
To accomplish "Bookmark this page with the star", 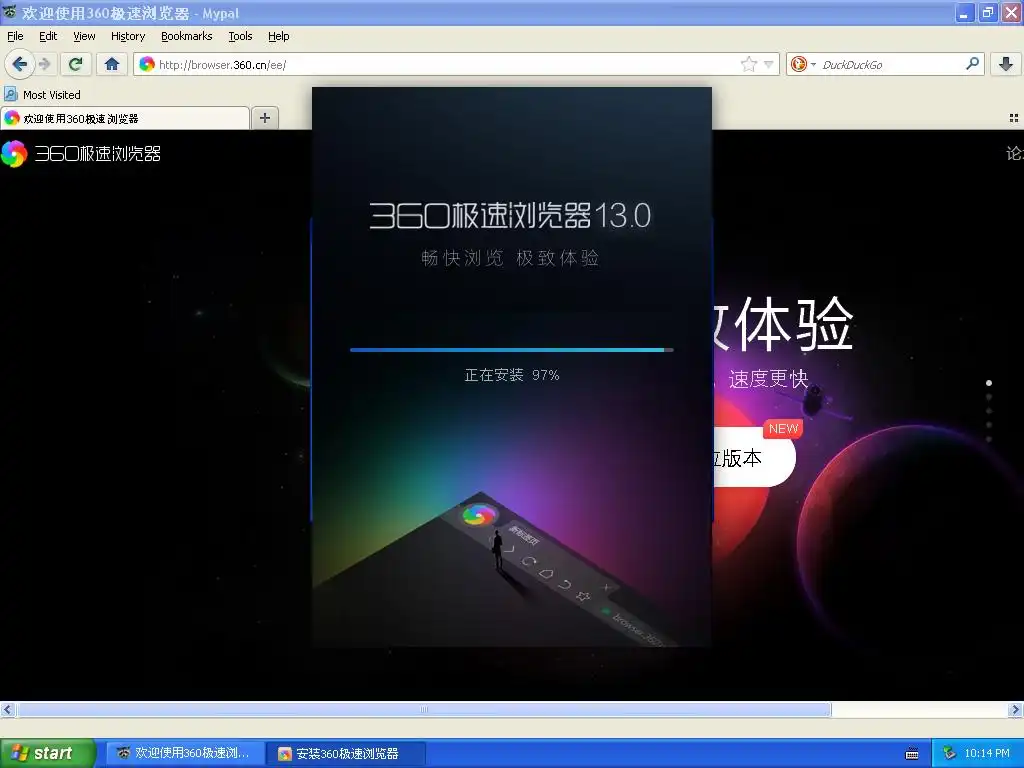I will point(748,64).
